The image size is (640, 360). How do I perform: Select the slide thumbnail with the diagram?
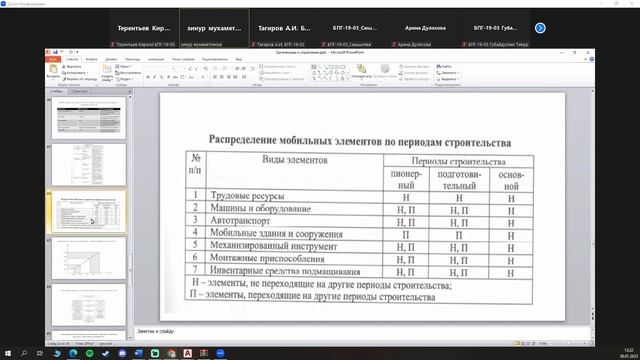[x=89, y=165]
